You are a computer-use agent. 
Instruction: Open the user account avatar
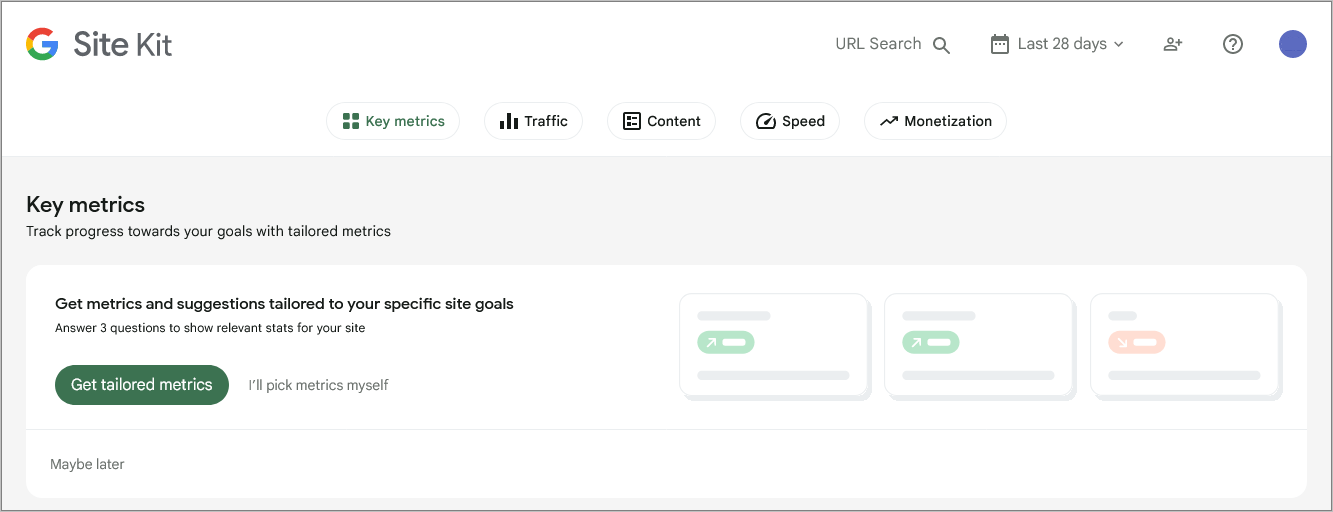pos(1293,44)
